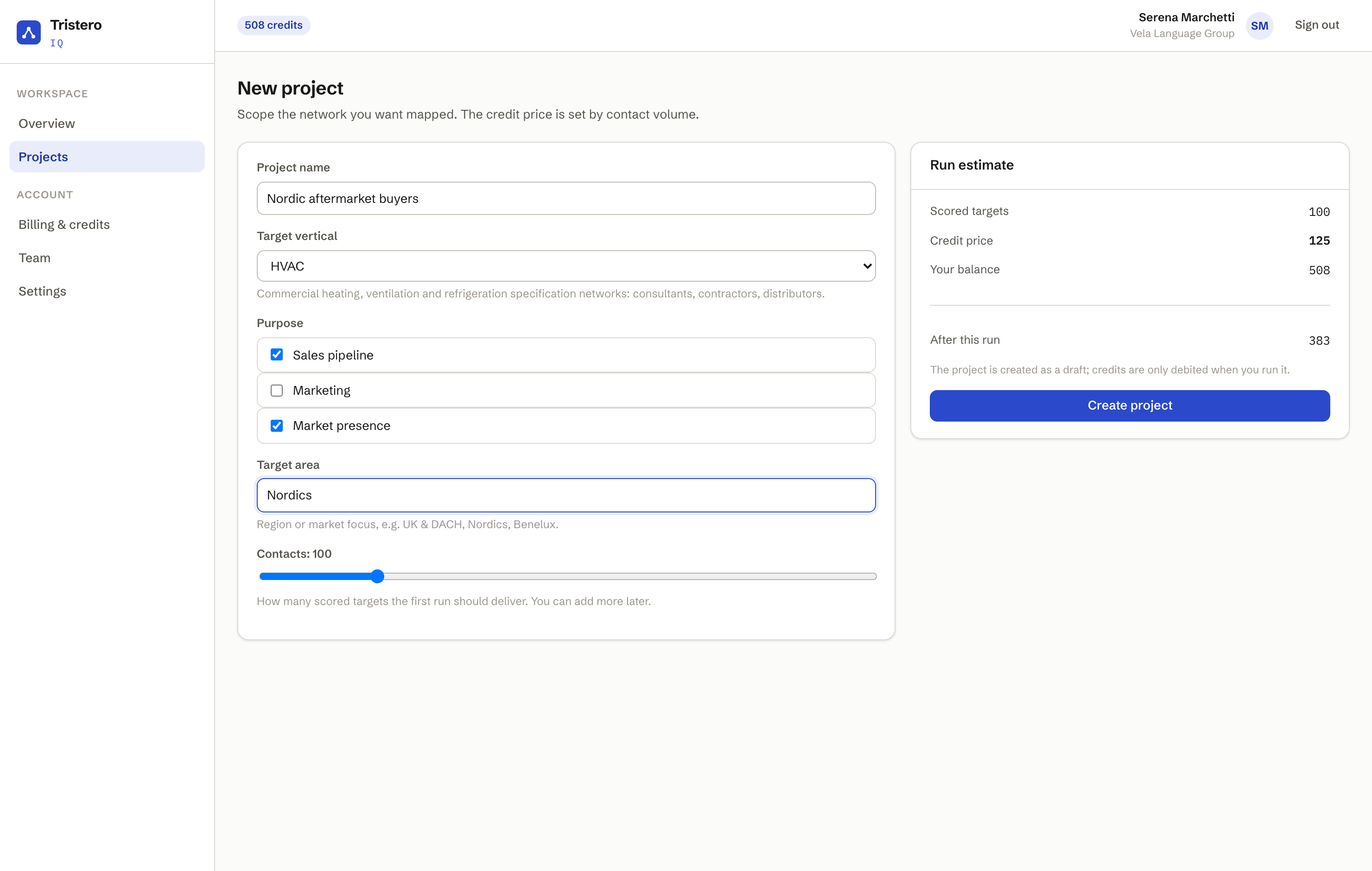
Task: Click the Vela Language Group label
Action: point(1182,34)
